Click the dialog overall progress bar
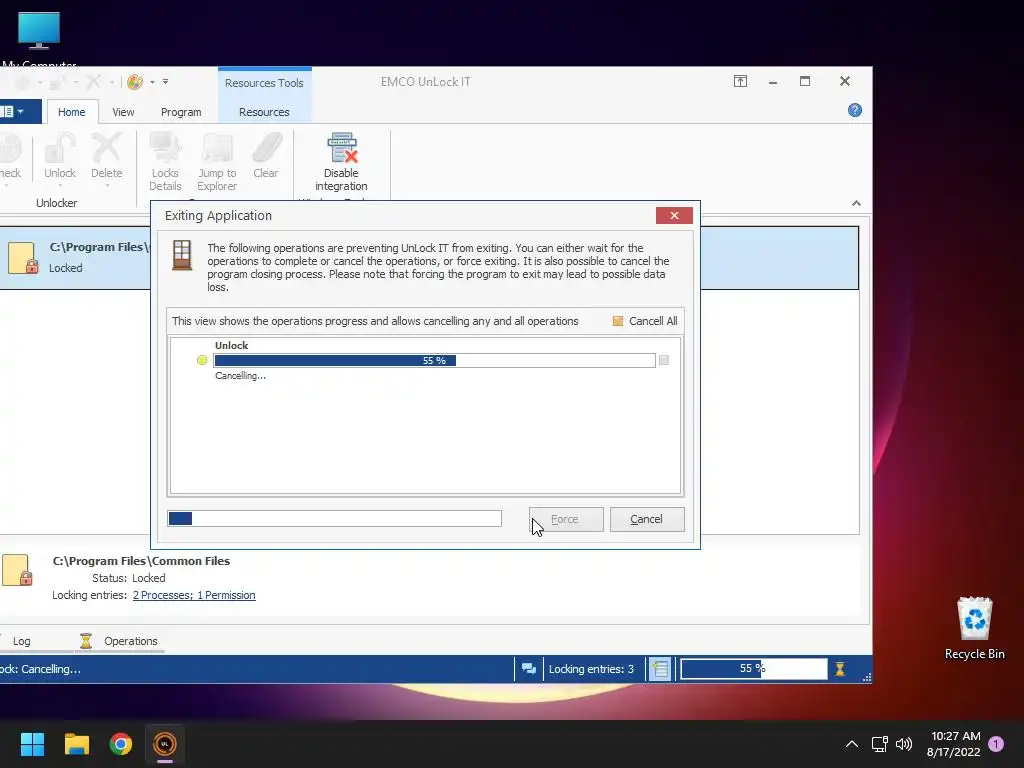Image resolution: width=1024 pixels, height=768 pixels. coord(334,519)
